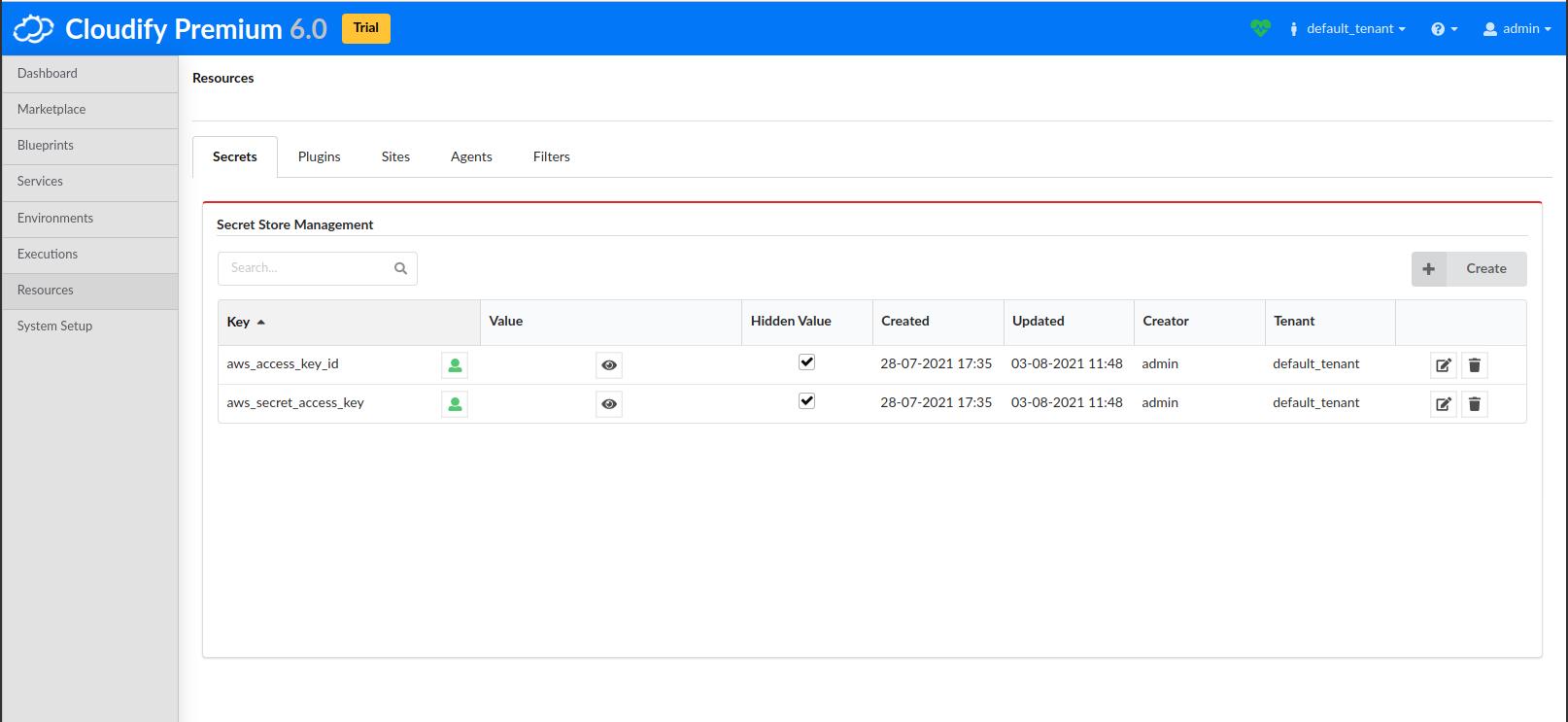Click green user icon beside aws_access_key_id

(455, 365)
